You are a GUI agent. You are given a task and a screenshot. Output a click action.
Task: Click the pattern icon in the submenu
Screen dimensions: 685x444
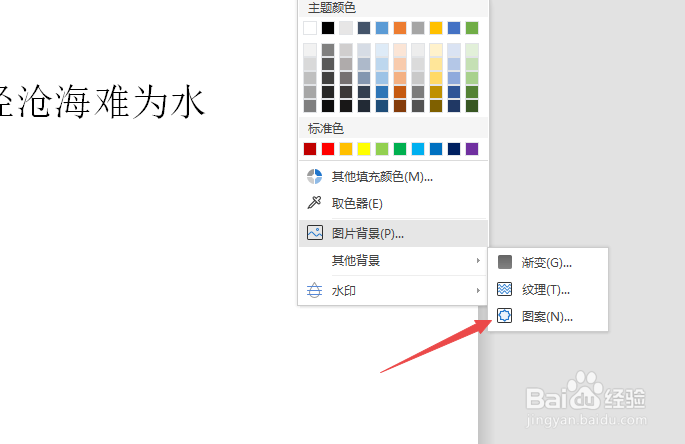pos(505,316)
